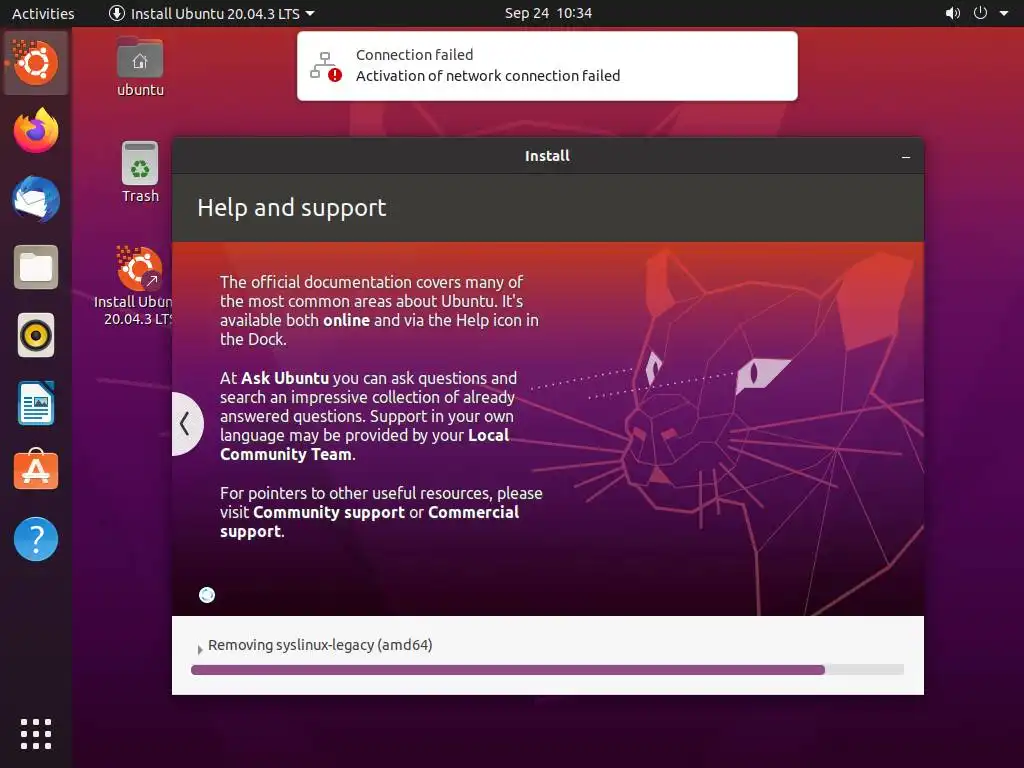The height and width of the screenshot is (768, 1024).
Task: Open the Install Ubuntu 20.04.3 LTS app menu
Action: 212,13
